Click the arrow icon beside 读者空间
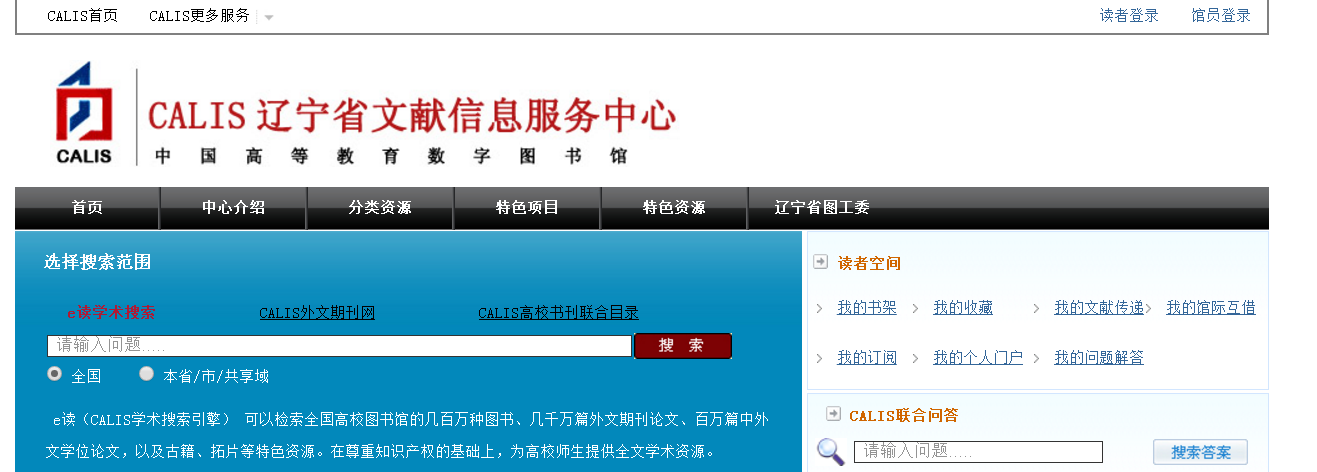The image size is (1317, 472). [x=820, y=262]
